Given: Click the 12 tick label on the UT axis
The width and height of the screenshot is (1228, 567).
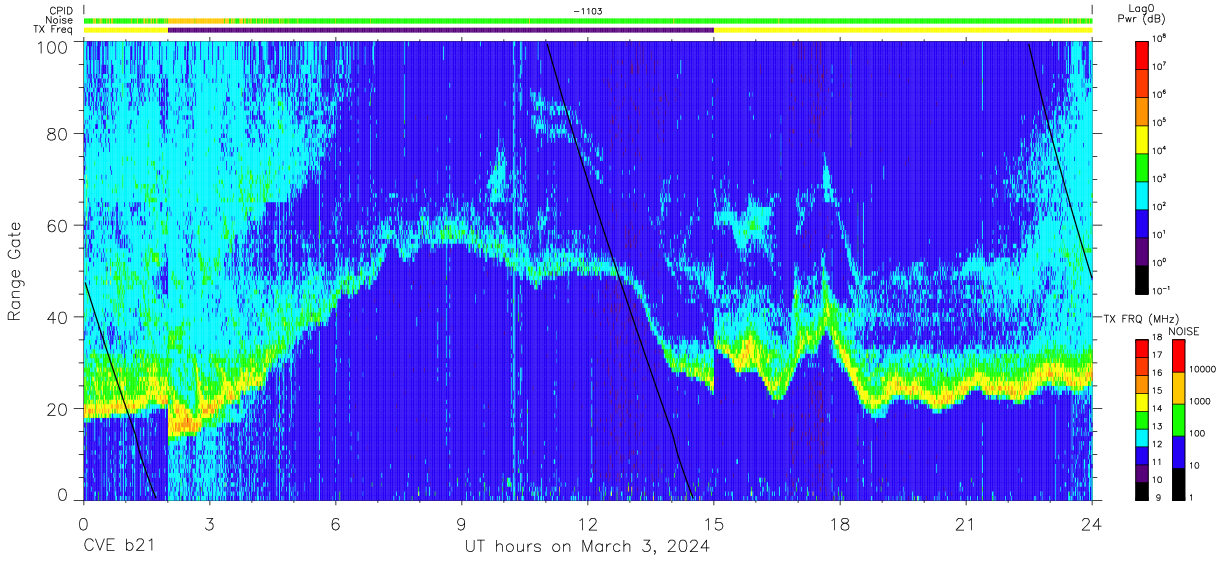Looking at the screenshot, I should pyautogui.click(x=588, y=524).
